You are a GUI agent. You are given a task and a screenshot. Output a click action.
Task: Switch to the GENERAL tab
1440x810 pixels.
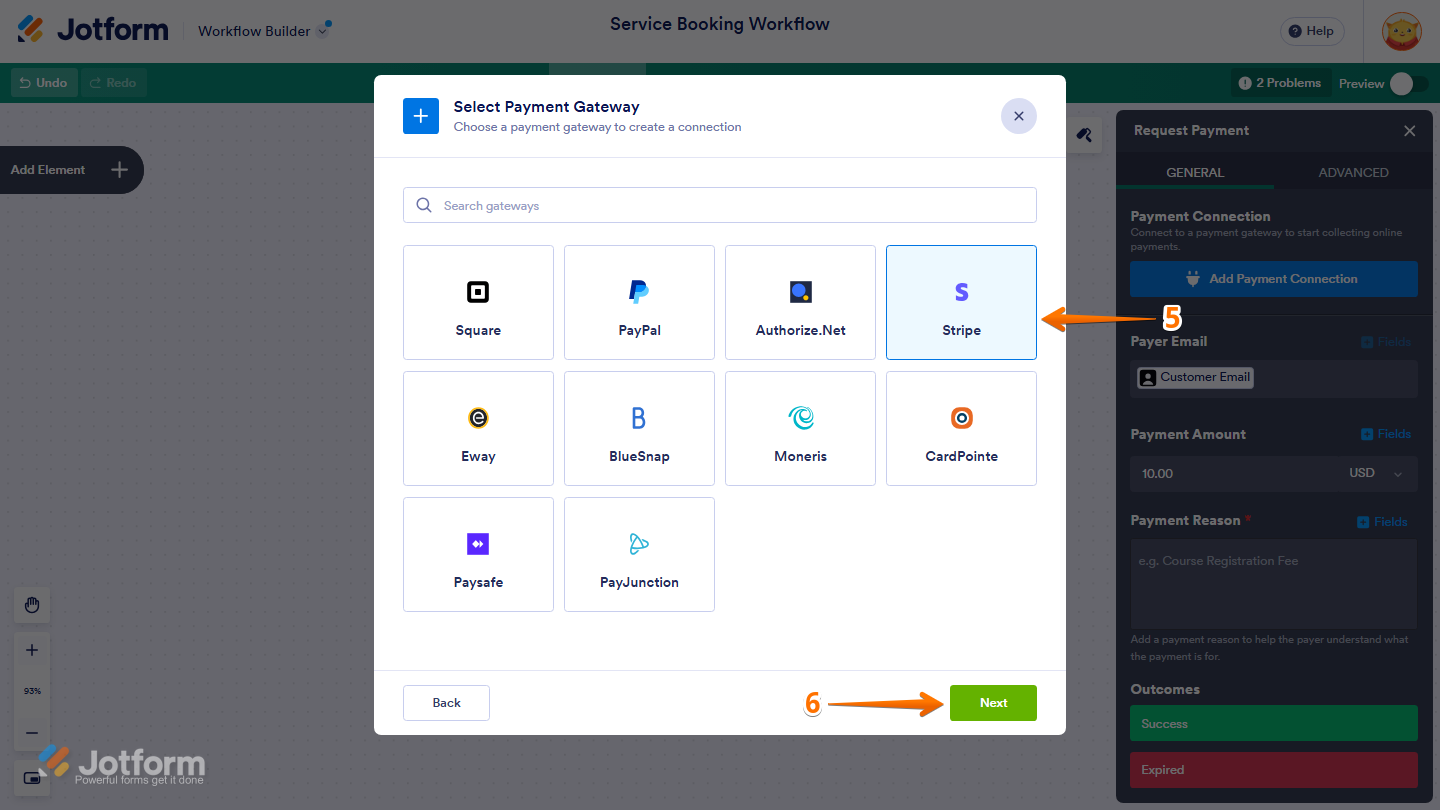tap(1195, 172)
